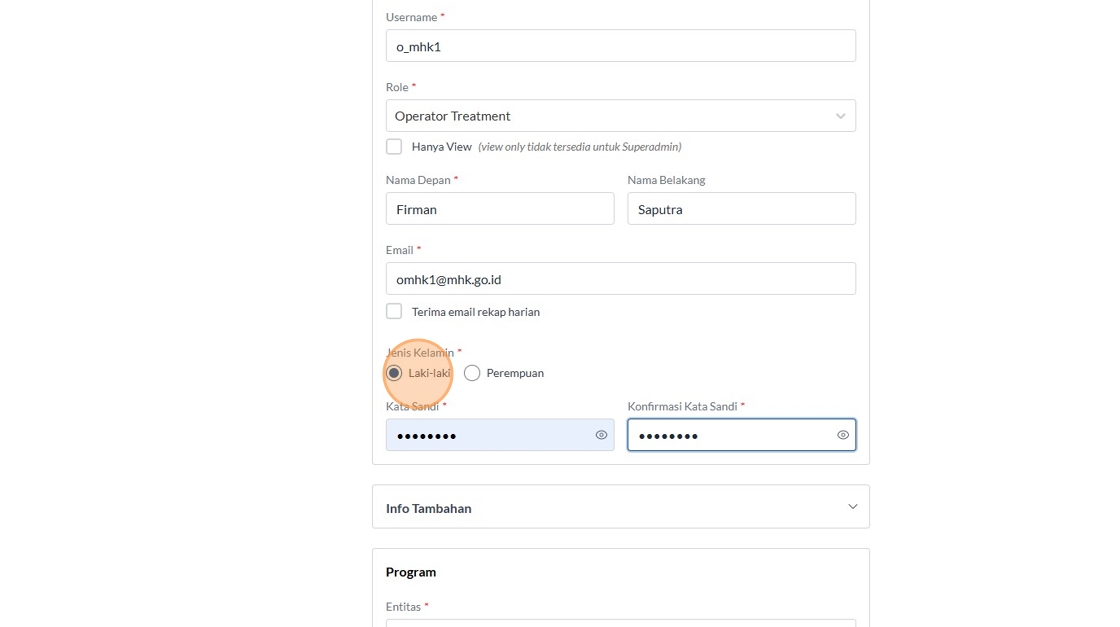
Task: Click the Nama Belakang field containing Saputra
Action: pyautogui.click(x=741, y=209)
